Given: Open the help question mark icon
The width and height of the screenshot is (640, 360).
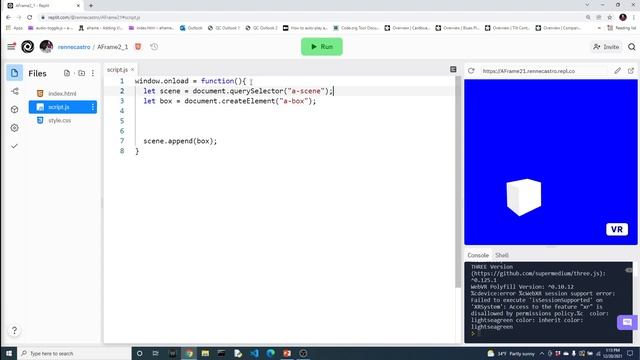Looking at the screenshot, I should pyautogui.click(x=14, y=330).
